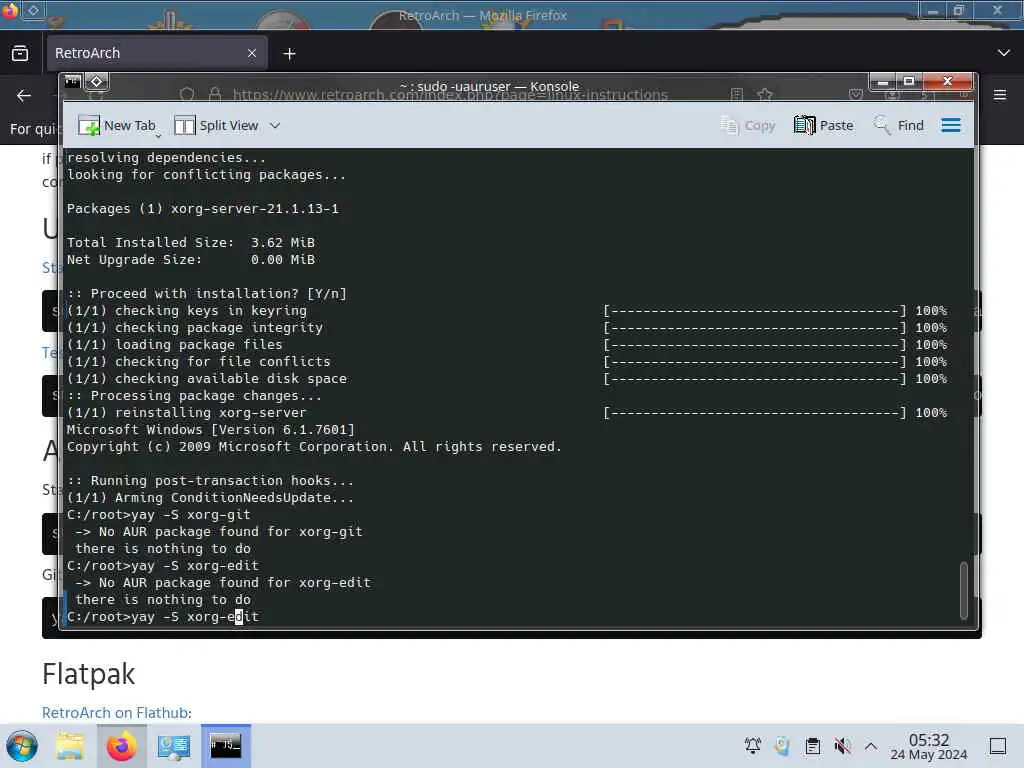This screenshot has width=1024, height=768.
Task: Open the Konsole hamburger menu
Action: click(x=951, y=125)
